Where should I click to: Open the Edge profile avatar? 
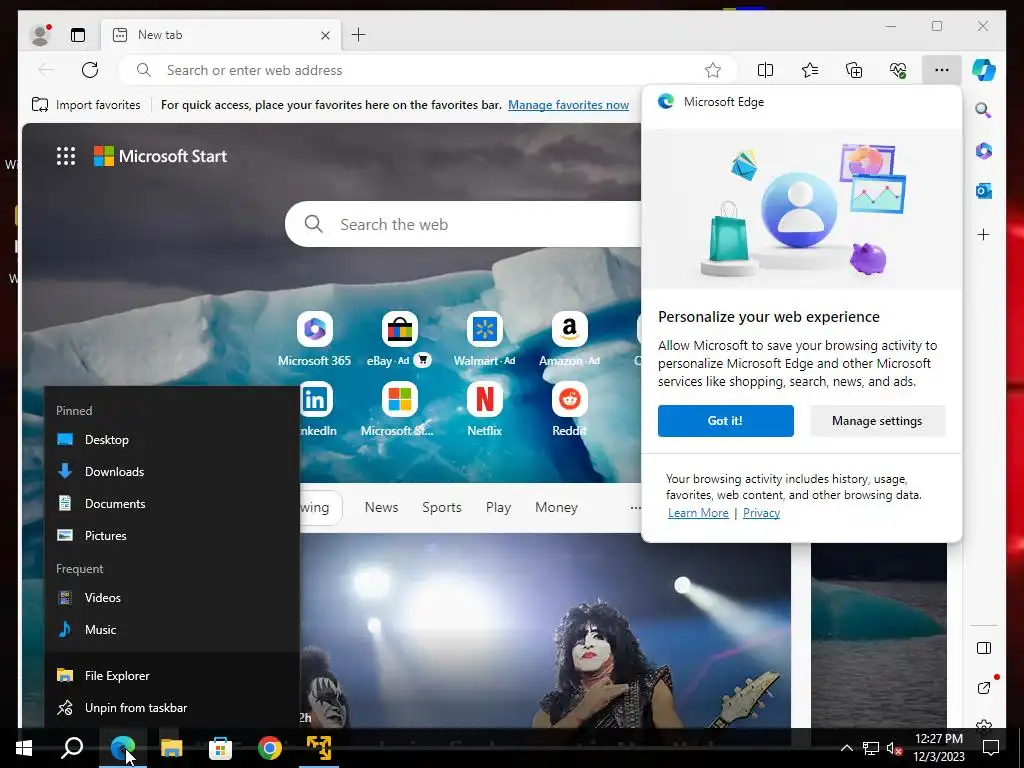click(x=40, y=35)
